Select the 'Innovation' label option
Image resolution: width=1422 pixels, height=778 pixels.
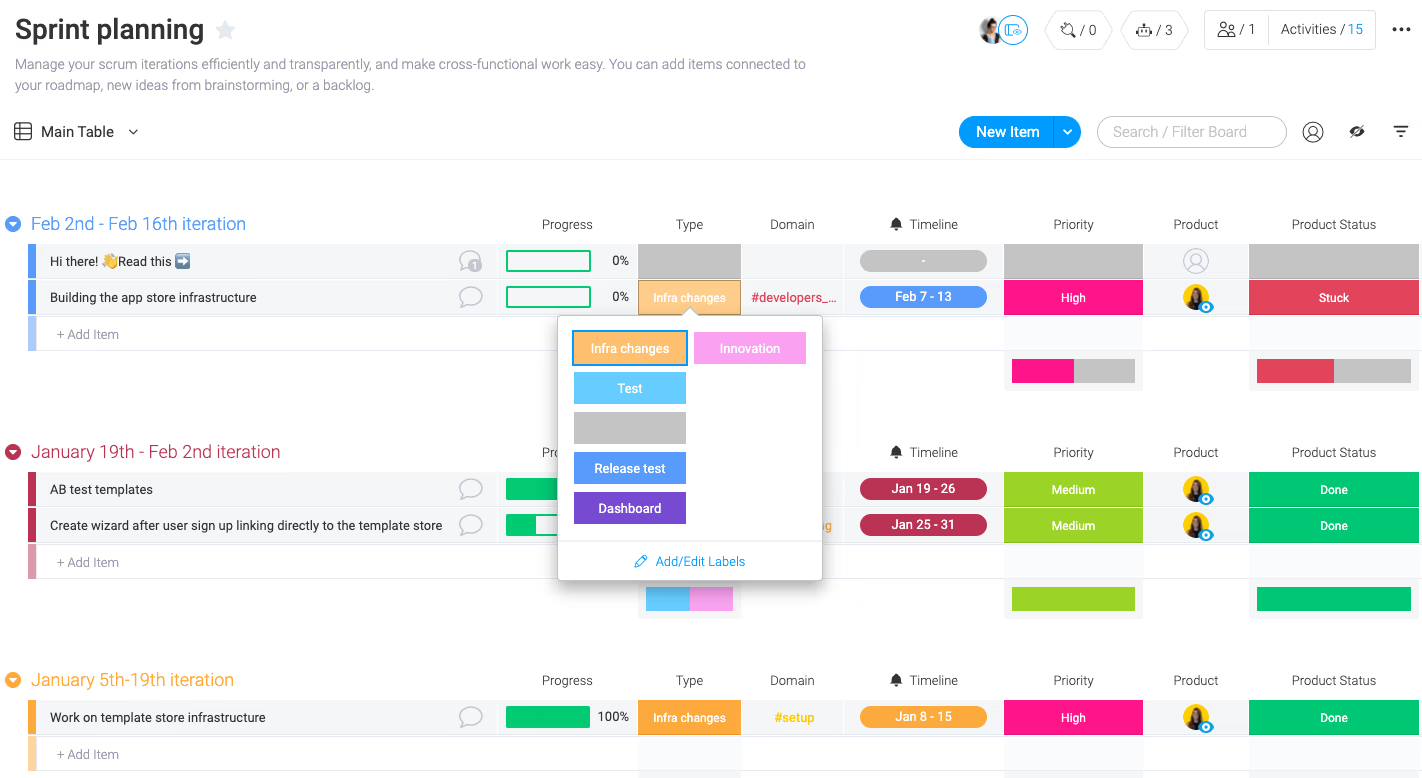point(750,348)
